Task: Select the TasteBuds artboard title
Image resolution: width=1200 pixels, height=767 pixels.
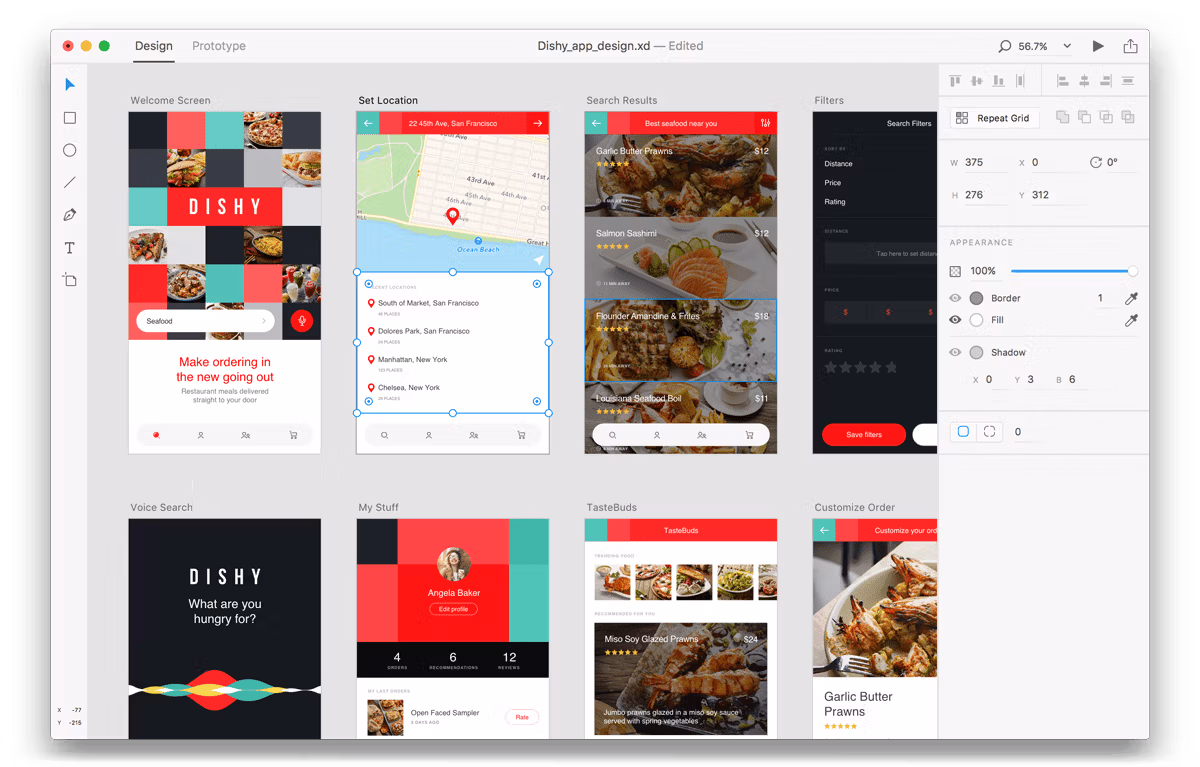Action: [611, 507]
